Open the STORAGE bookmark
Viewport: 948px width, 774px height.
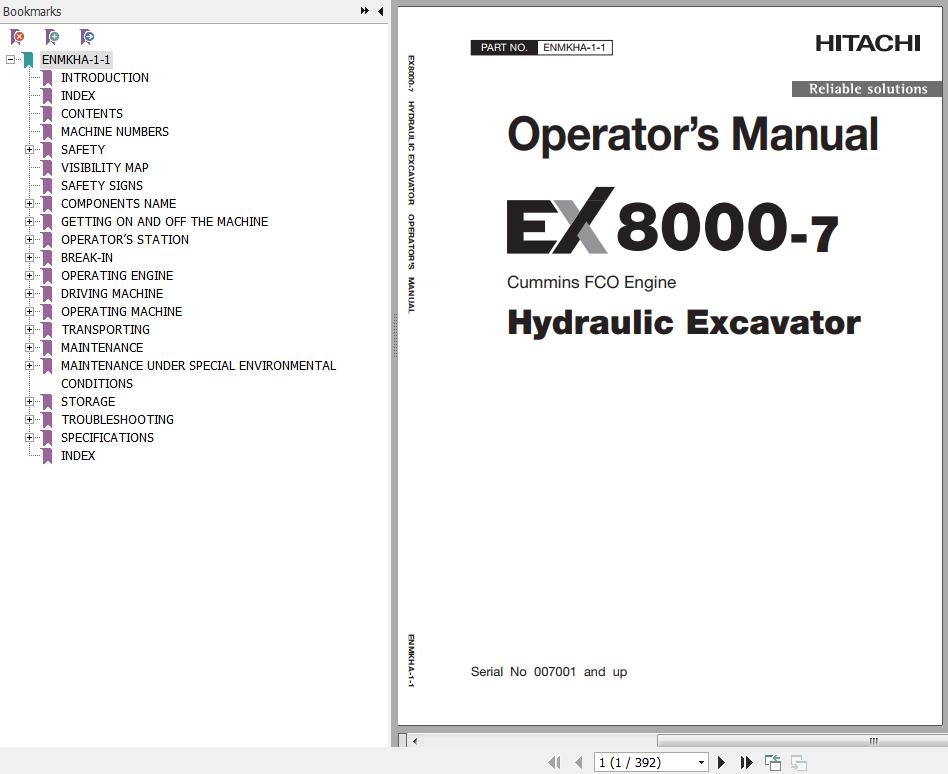pyautogui.click(x=88, y=402)
